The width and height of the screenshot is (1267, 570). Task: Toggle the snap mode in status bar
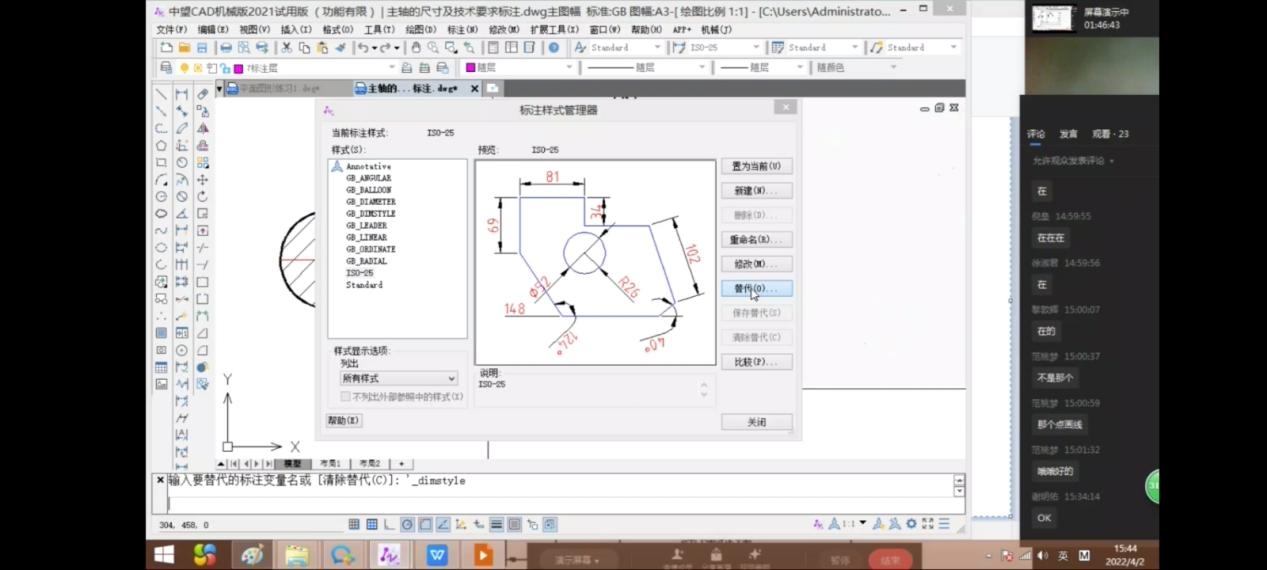point(354,524)
